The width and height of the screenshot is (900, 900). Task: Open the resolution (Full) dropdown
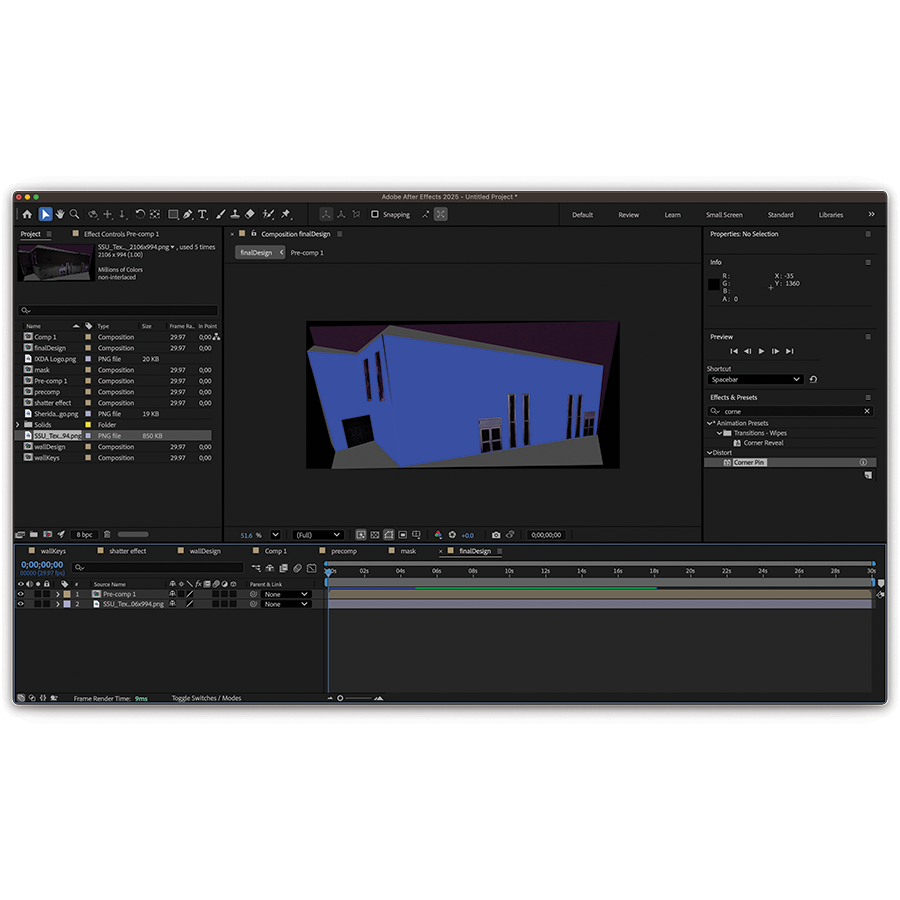click(318, 535)
